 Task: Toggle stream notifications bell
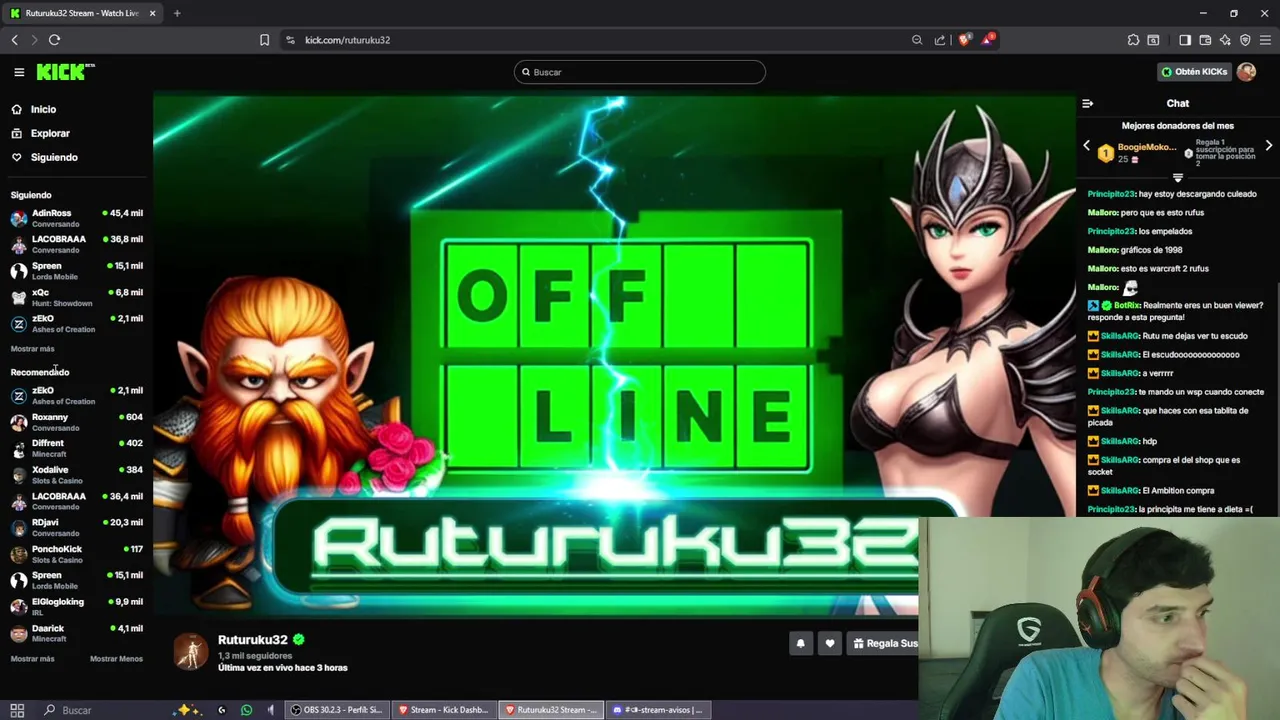tap(800, 643)
